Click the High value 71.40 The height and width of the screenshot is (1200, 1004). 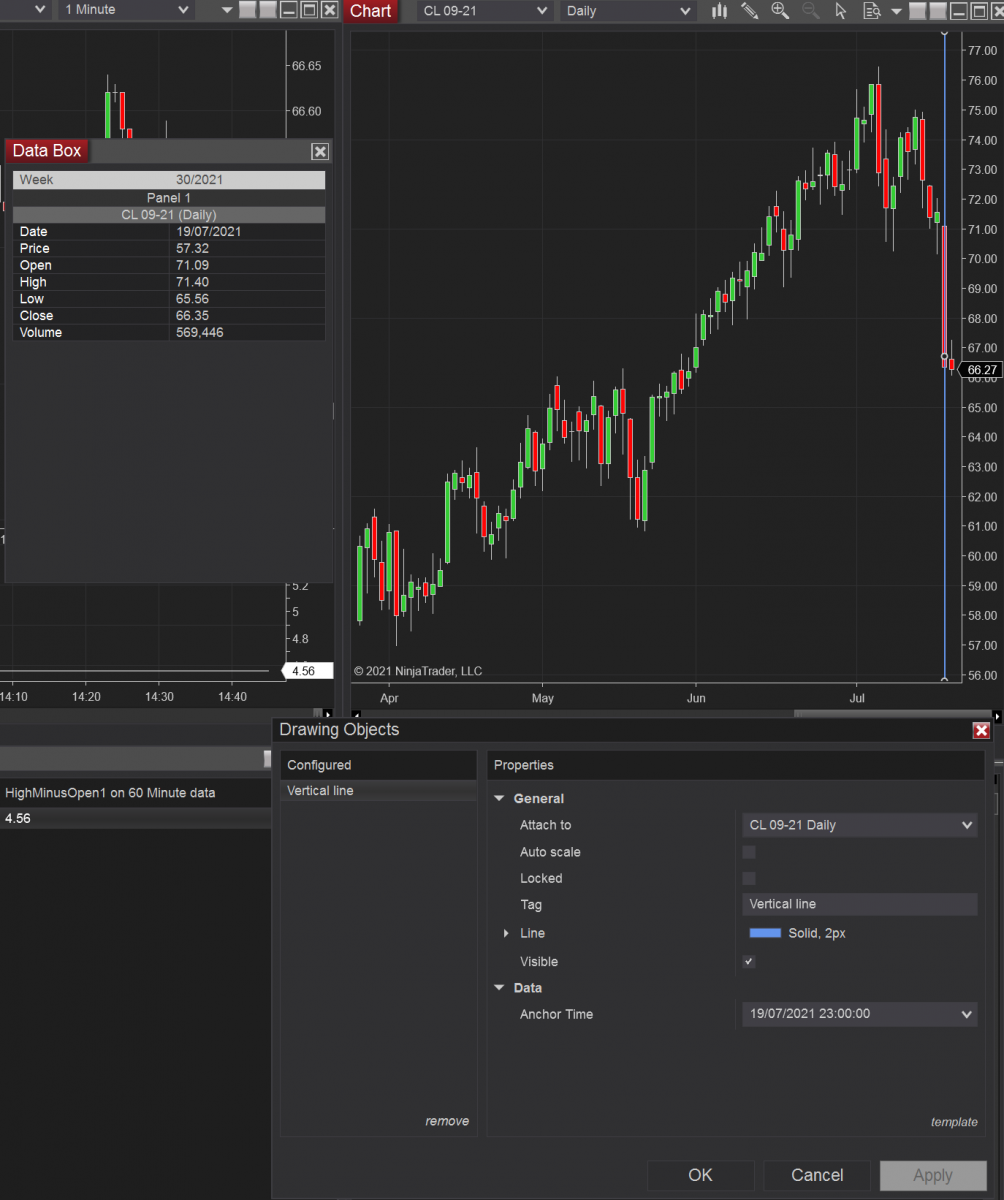192,282
